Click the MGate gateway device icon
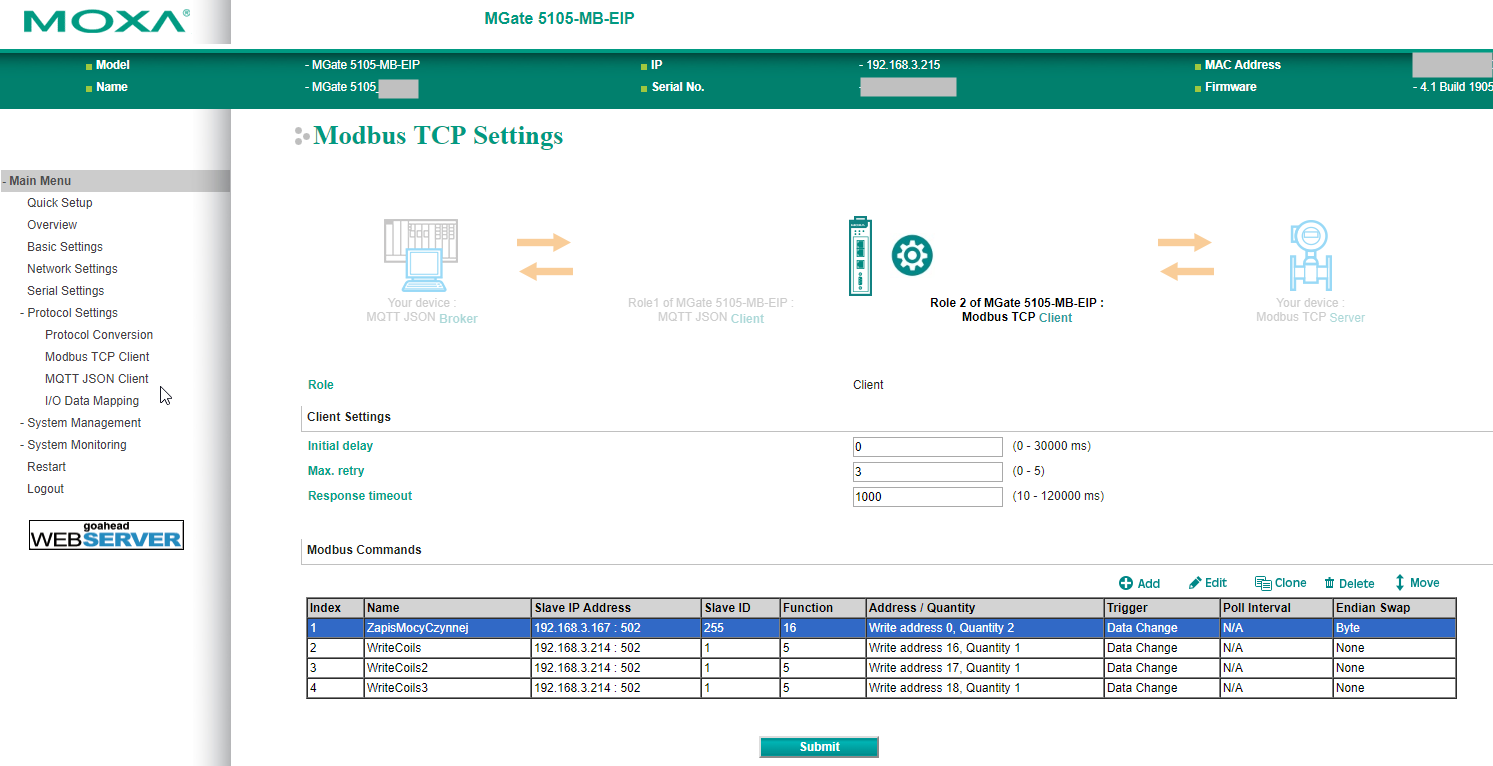 tap(860, 256)
